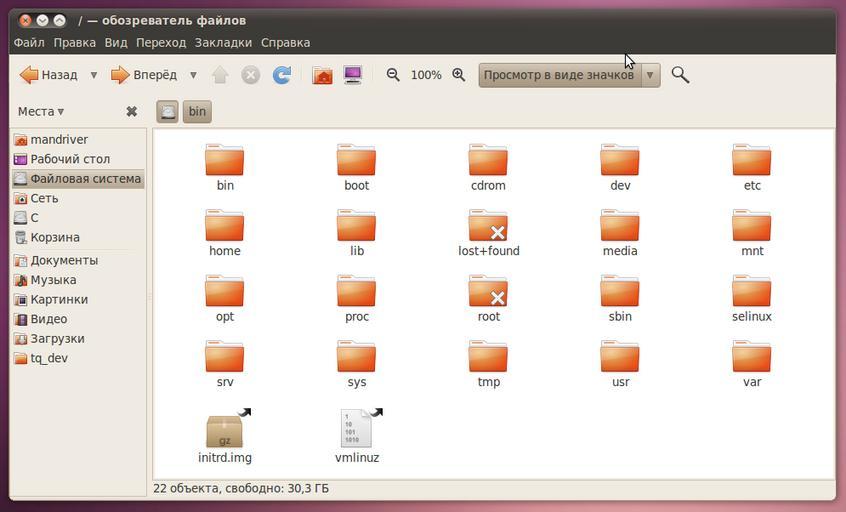The image size is (846, 512).
Task: Toggle the root drive path button
Action: (x=168, y=112)
